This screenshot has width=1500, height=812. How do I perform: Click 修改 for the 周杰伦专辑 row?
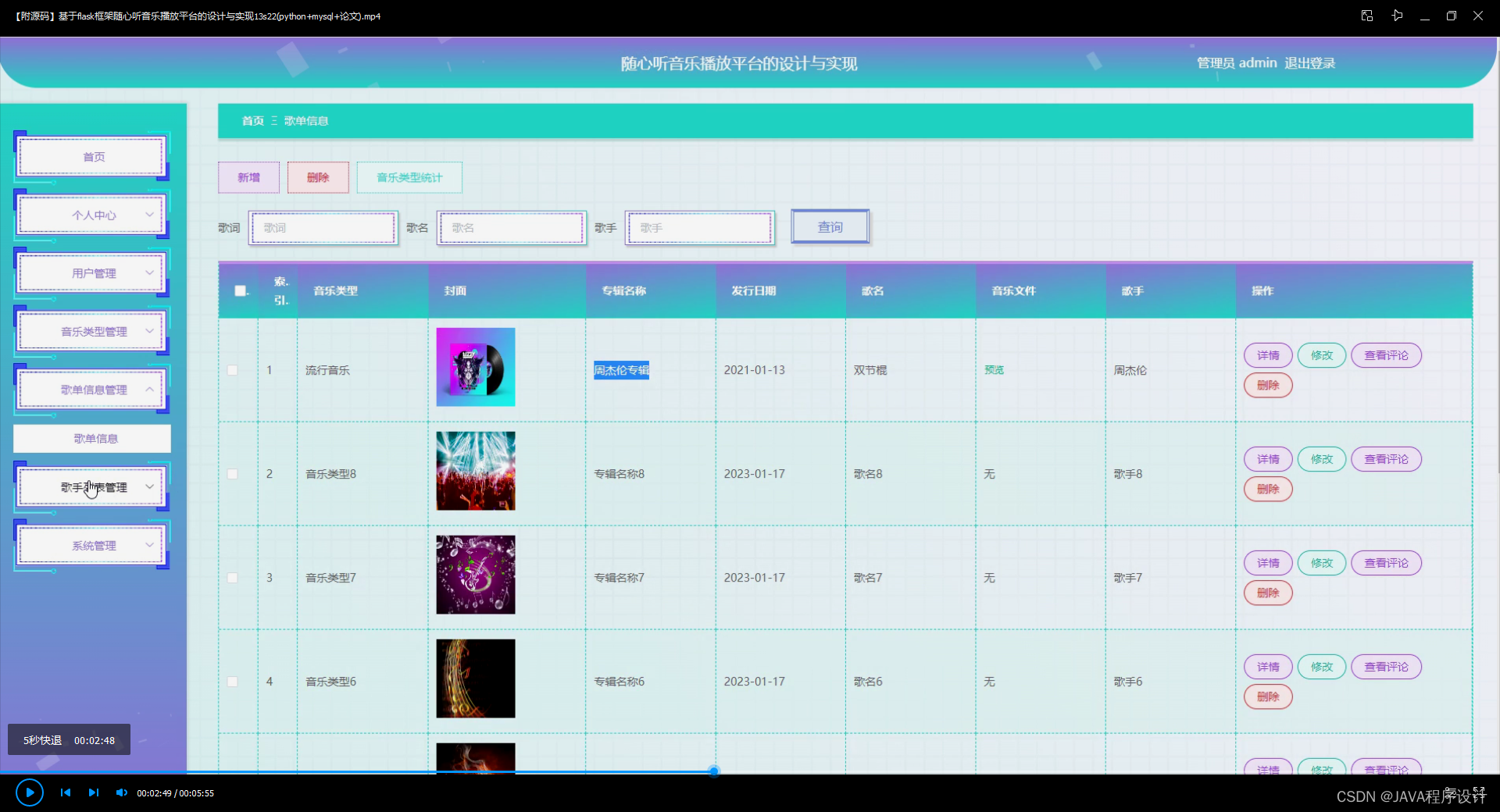(1322, 355)
